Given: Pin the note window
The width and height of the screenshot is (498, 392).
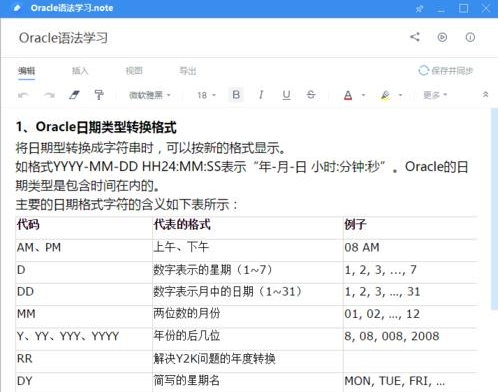Looking at the screenshot, I should (419, 9).
